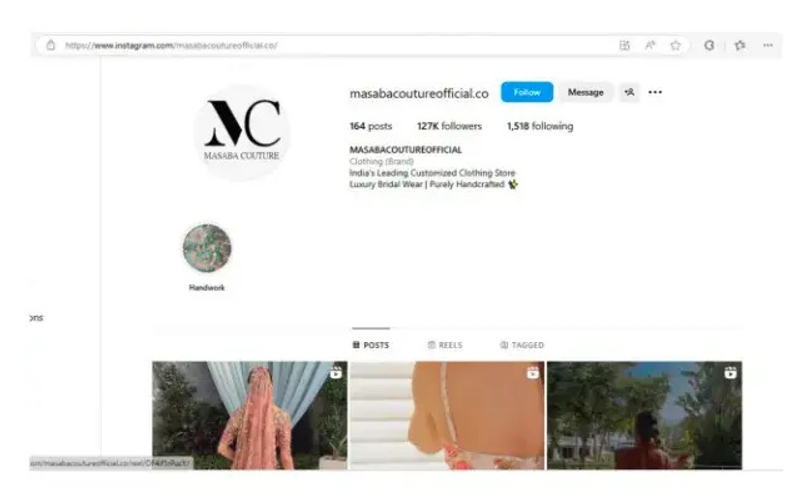
Task: Click the Message button
Action: tap(585, 92)
